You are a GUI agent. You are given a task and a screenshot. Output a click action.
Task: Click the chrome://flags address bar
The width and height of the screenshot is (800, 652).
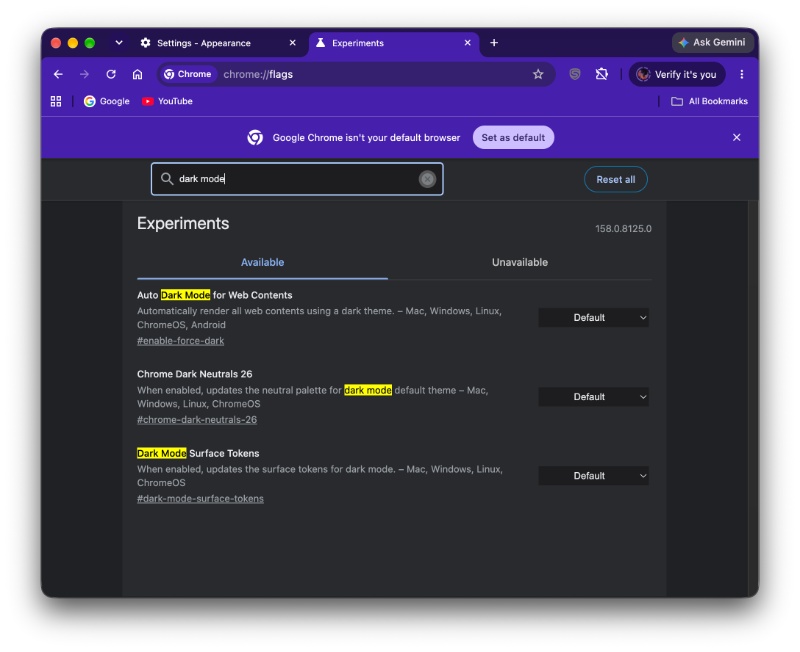pos(357,74)
